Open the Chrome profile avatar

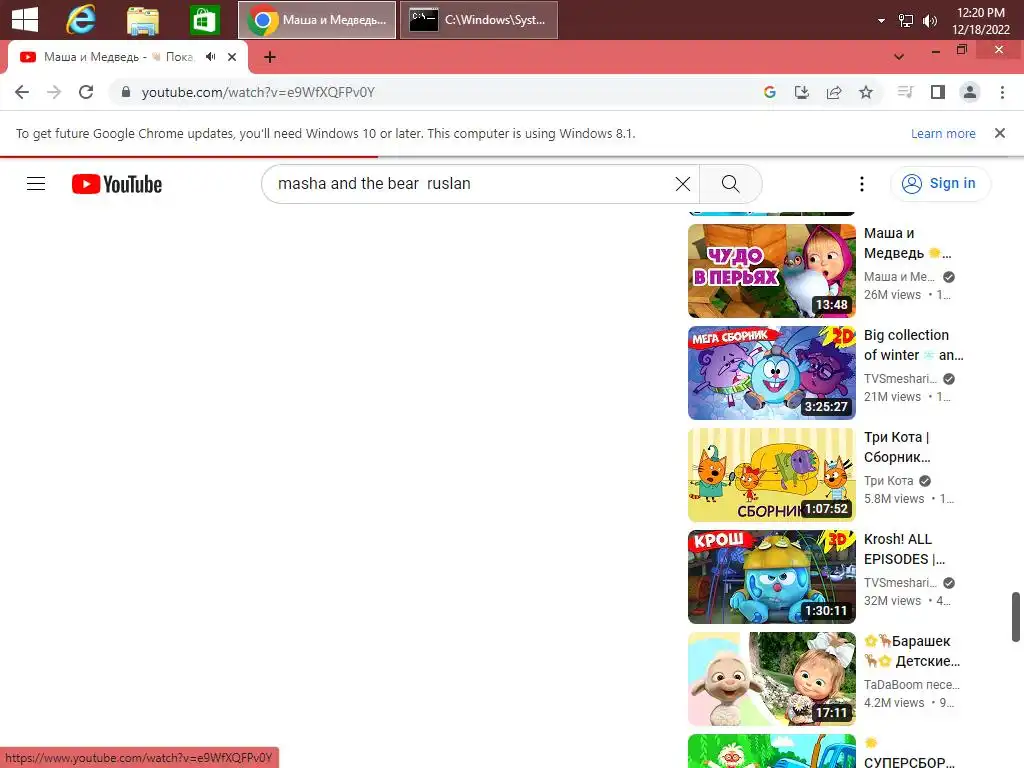[x=970, y=92]
